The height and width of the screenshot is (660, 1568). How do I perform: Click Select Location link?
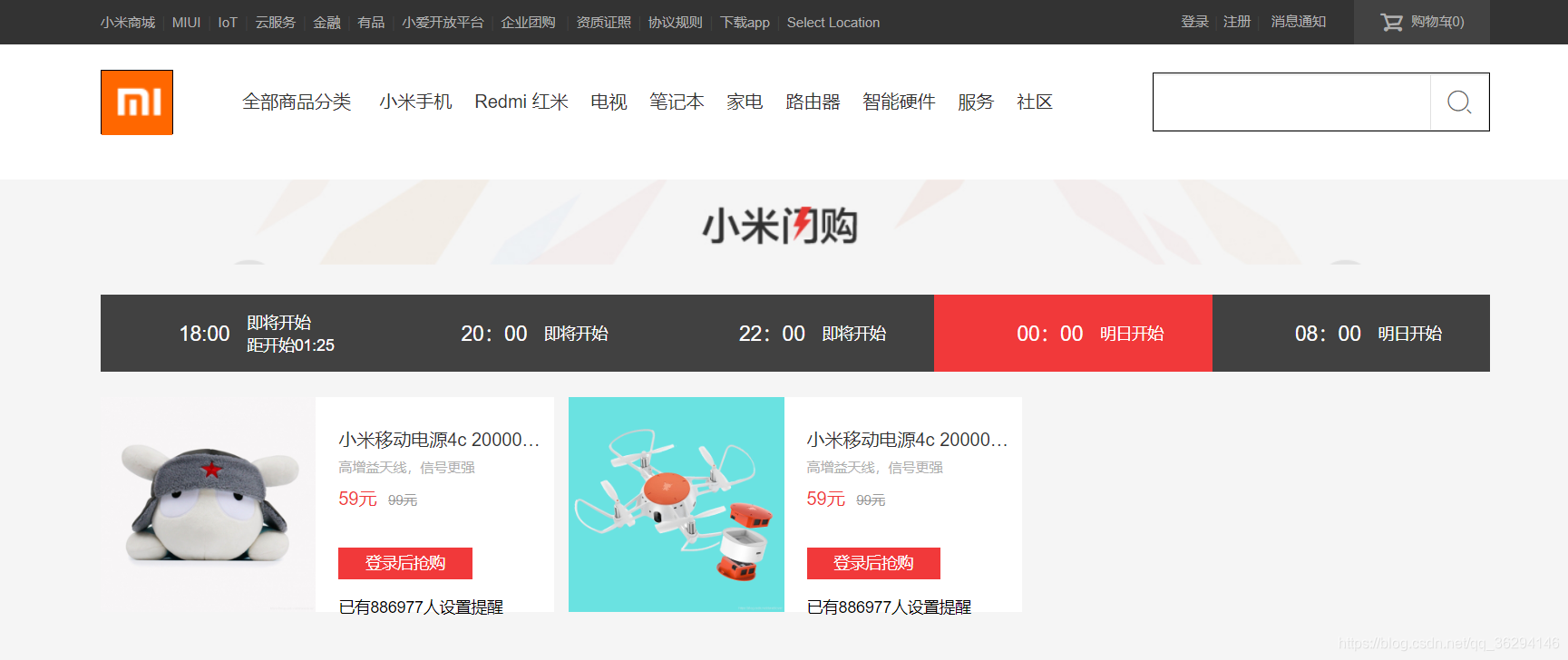click(x=833, y=22)
